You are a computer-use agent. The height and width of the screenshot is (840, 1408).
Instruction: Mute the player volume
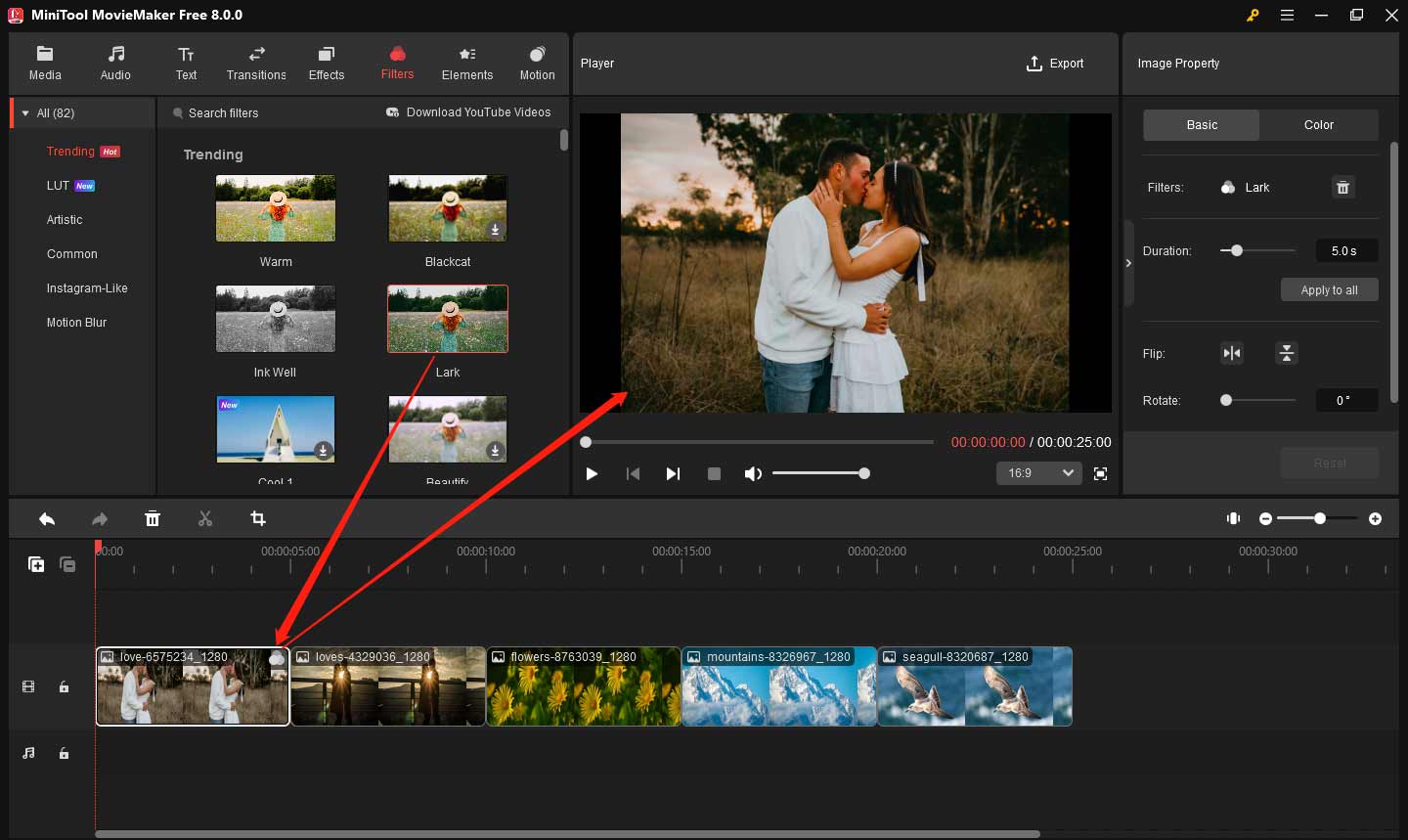click(753, 473)
